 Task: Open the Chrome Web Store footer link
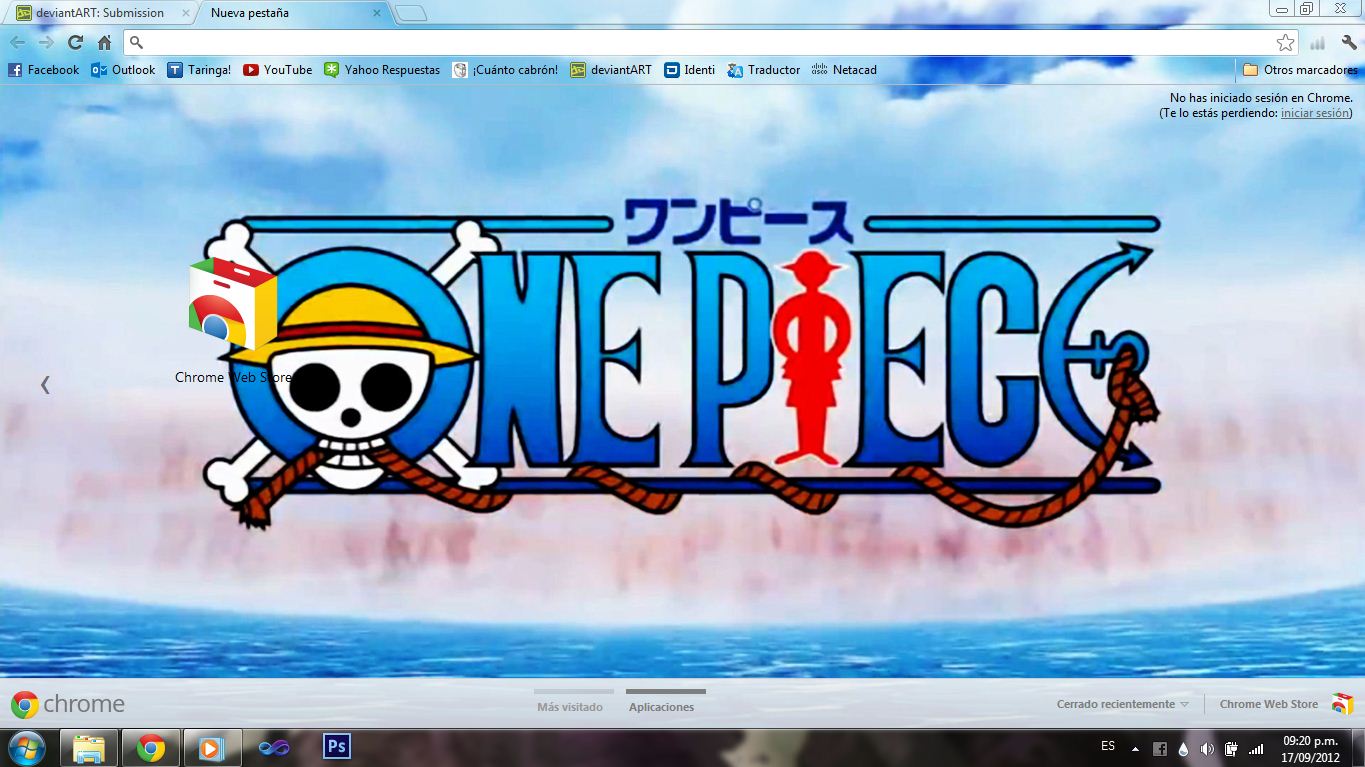click(1286, 704)
